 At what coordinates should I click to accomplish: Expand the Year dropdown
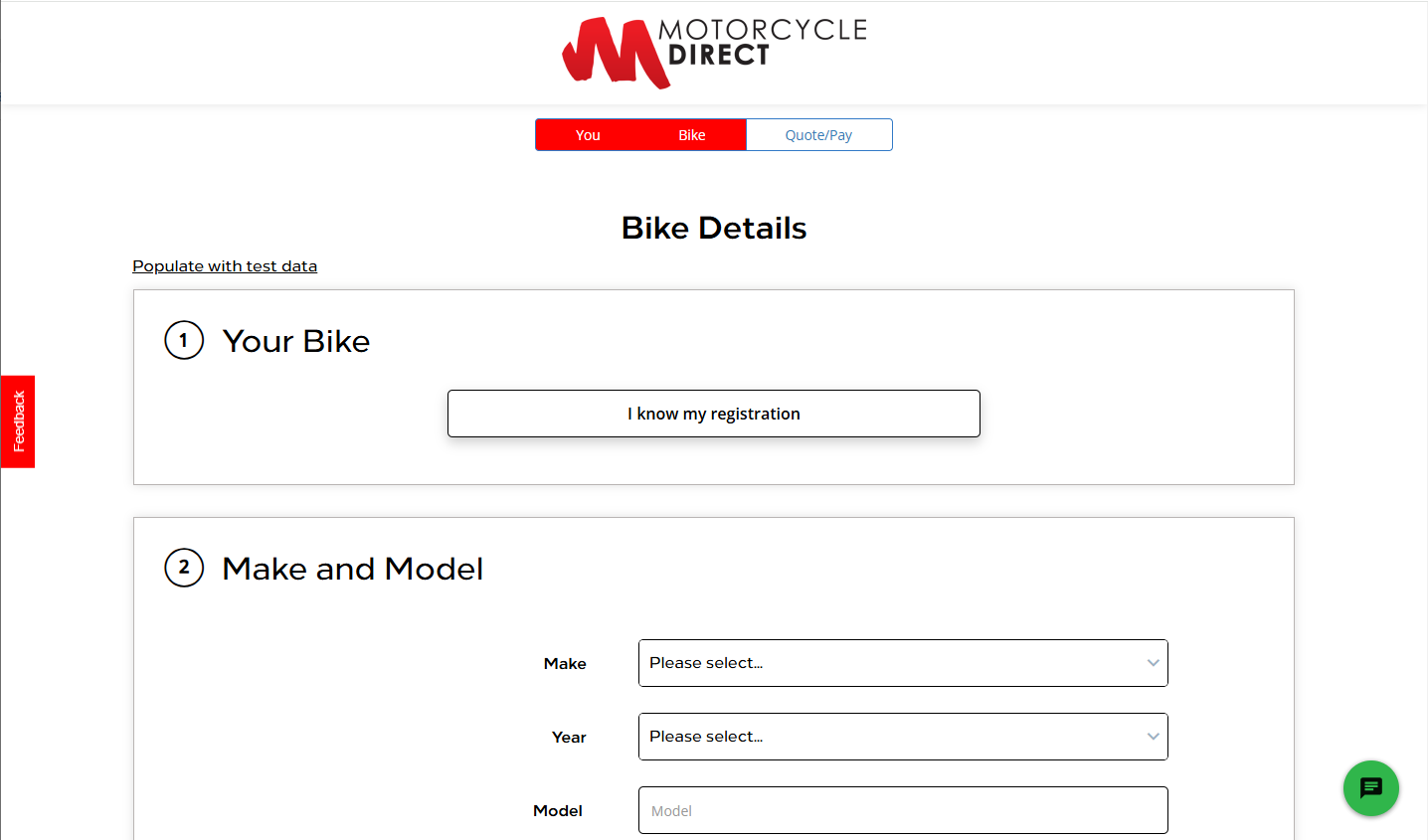(902, 737)
